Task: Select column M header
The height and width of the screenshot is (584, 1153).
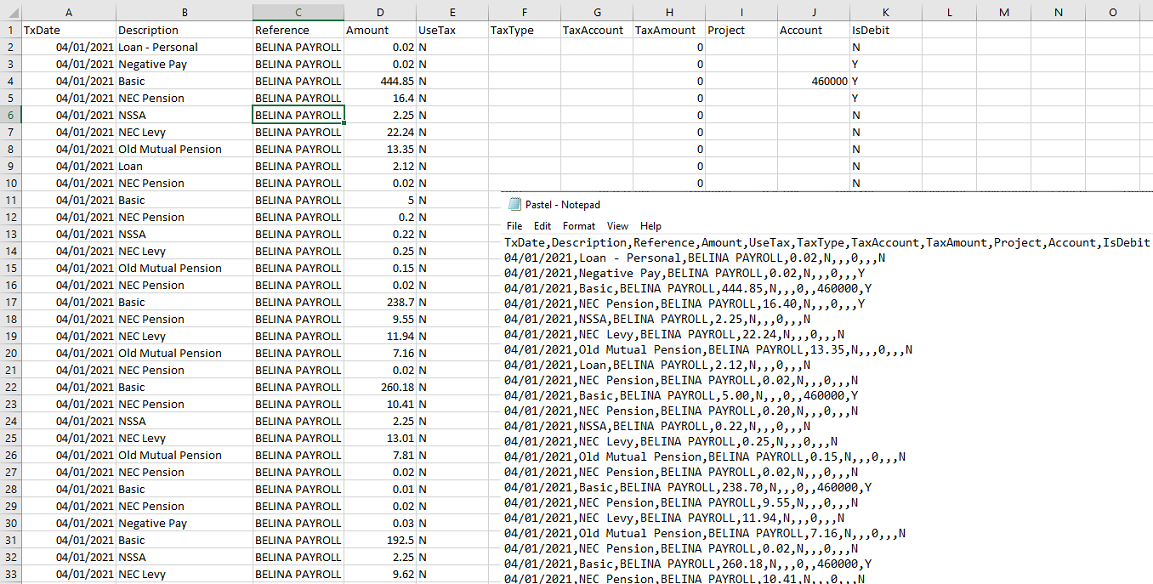Action: tap(1004, 13)
